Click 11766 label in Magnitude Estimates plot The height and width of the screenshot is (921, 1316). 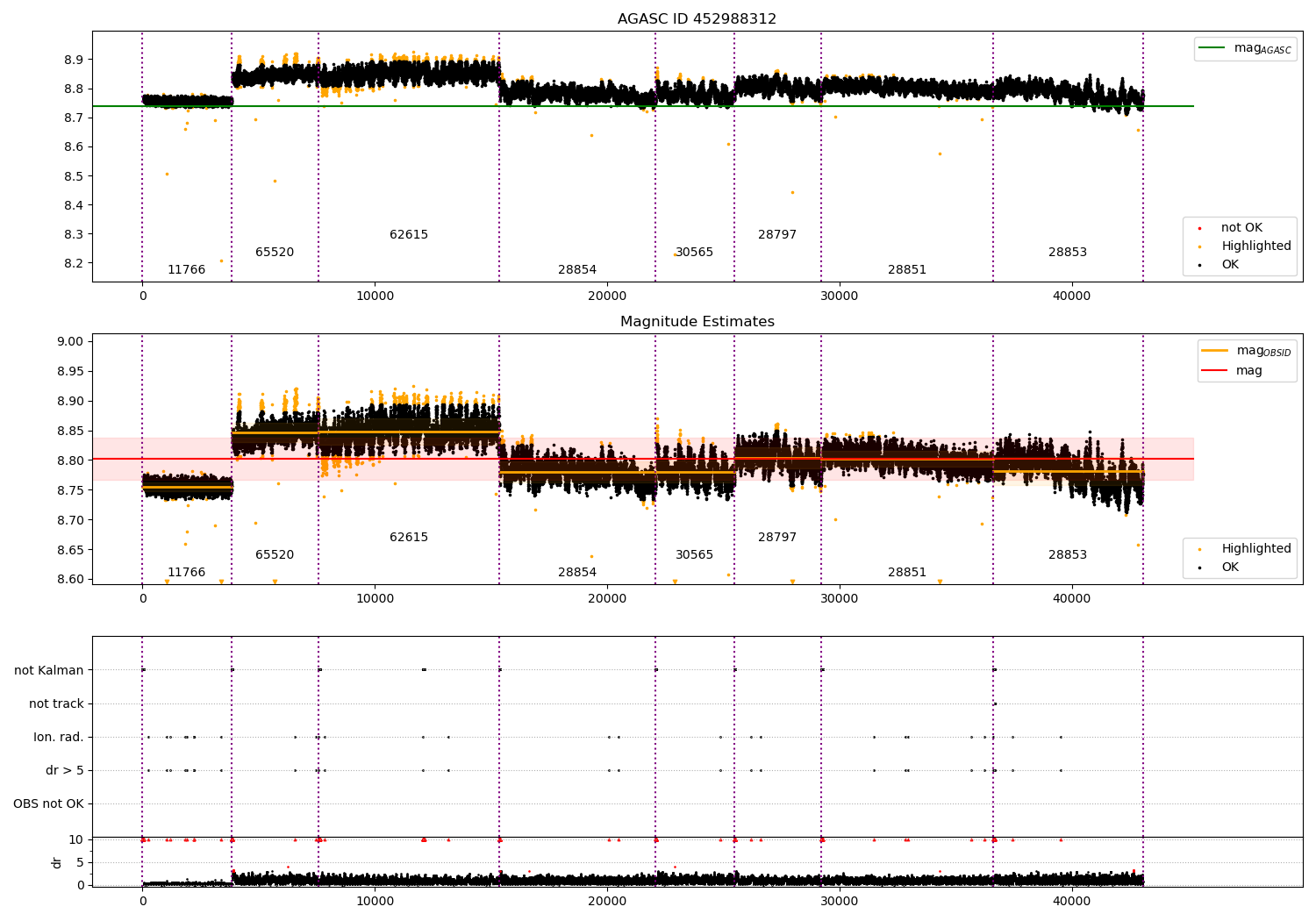pos(186,573)
